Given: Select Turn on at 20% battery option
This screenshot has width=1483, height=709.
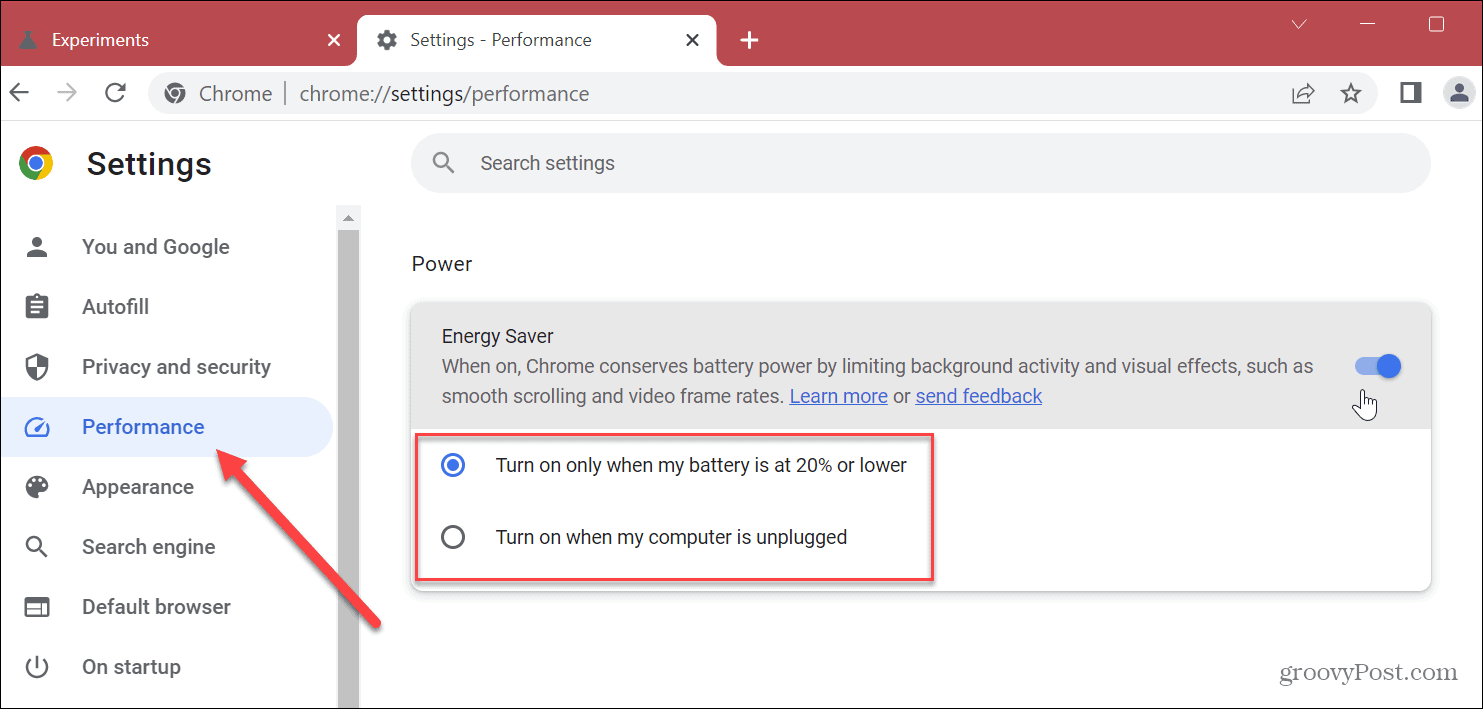Looking at the screenshot, I should tap(453, 465).
